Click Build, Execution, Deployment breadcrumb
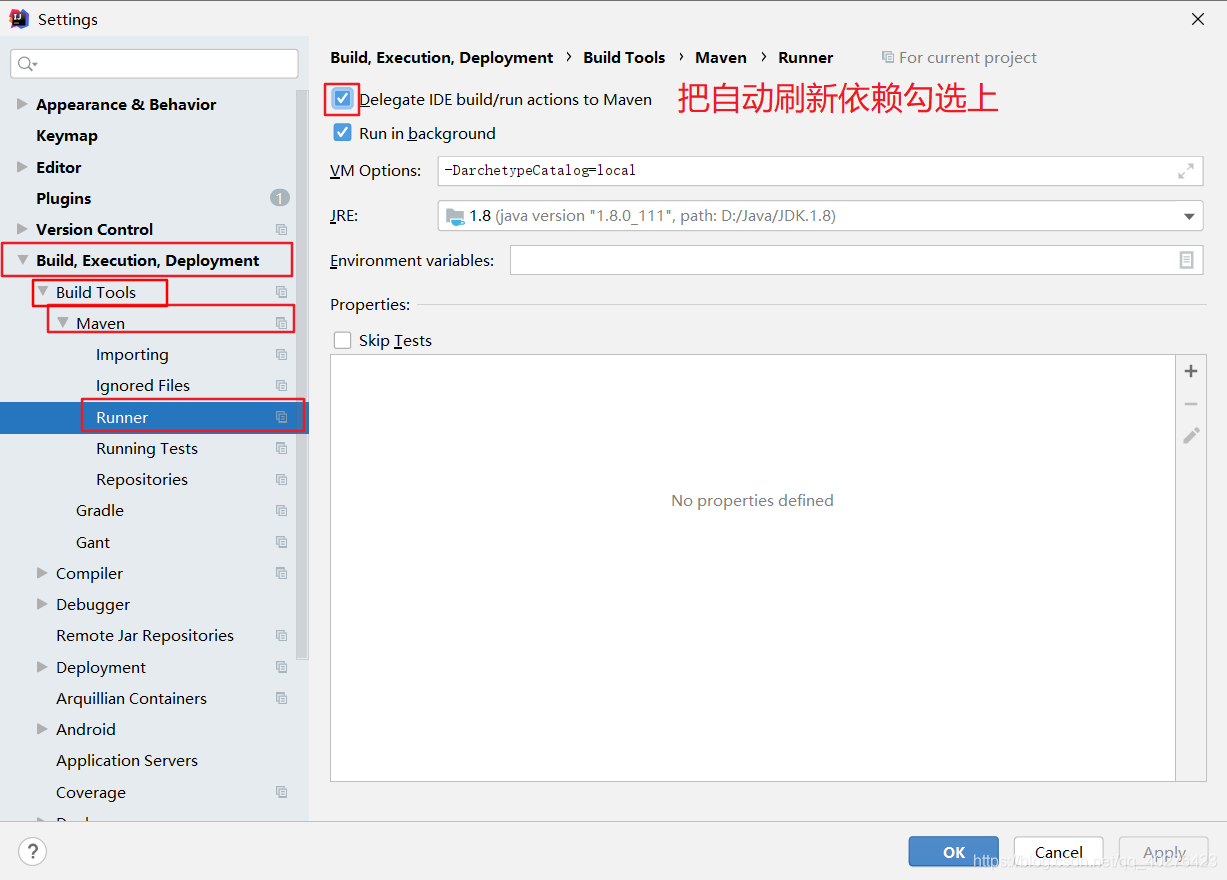The width and height of the screenshot is (1227, 880). coord(442,57)
